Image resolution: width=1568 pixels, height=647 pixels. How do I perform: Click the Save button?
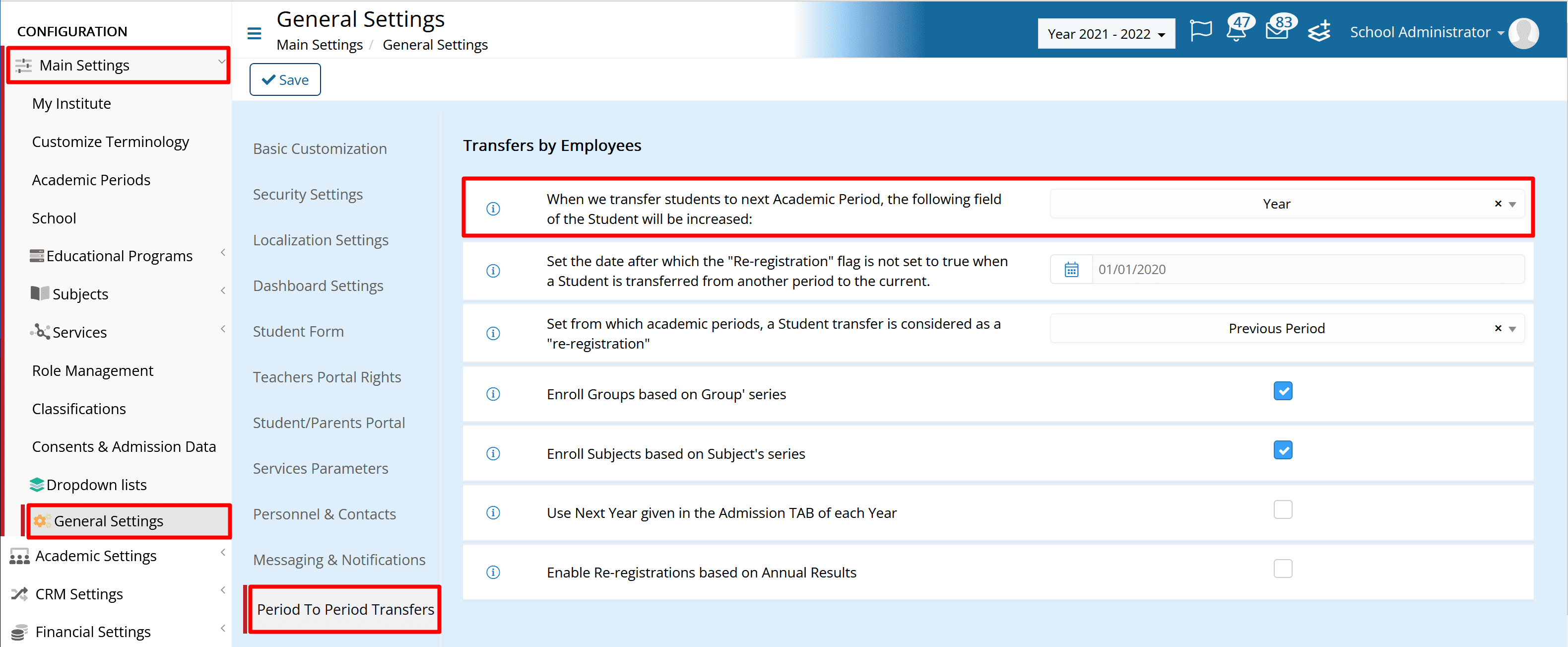(285, 79)
